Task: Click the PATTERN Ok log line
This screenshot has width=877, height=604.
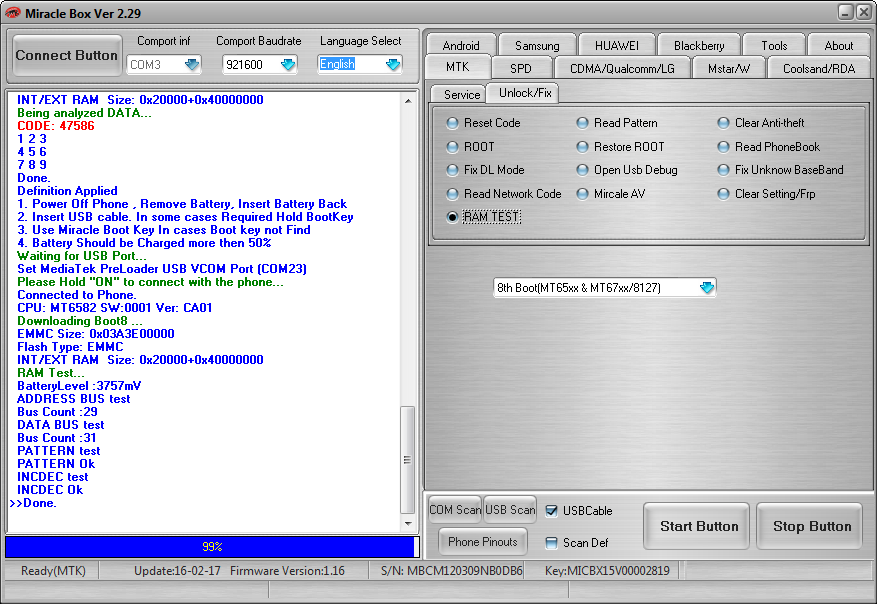Action: click(56, 464)
